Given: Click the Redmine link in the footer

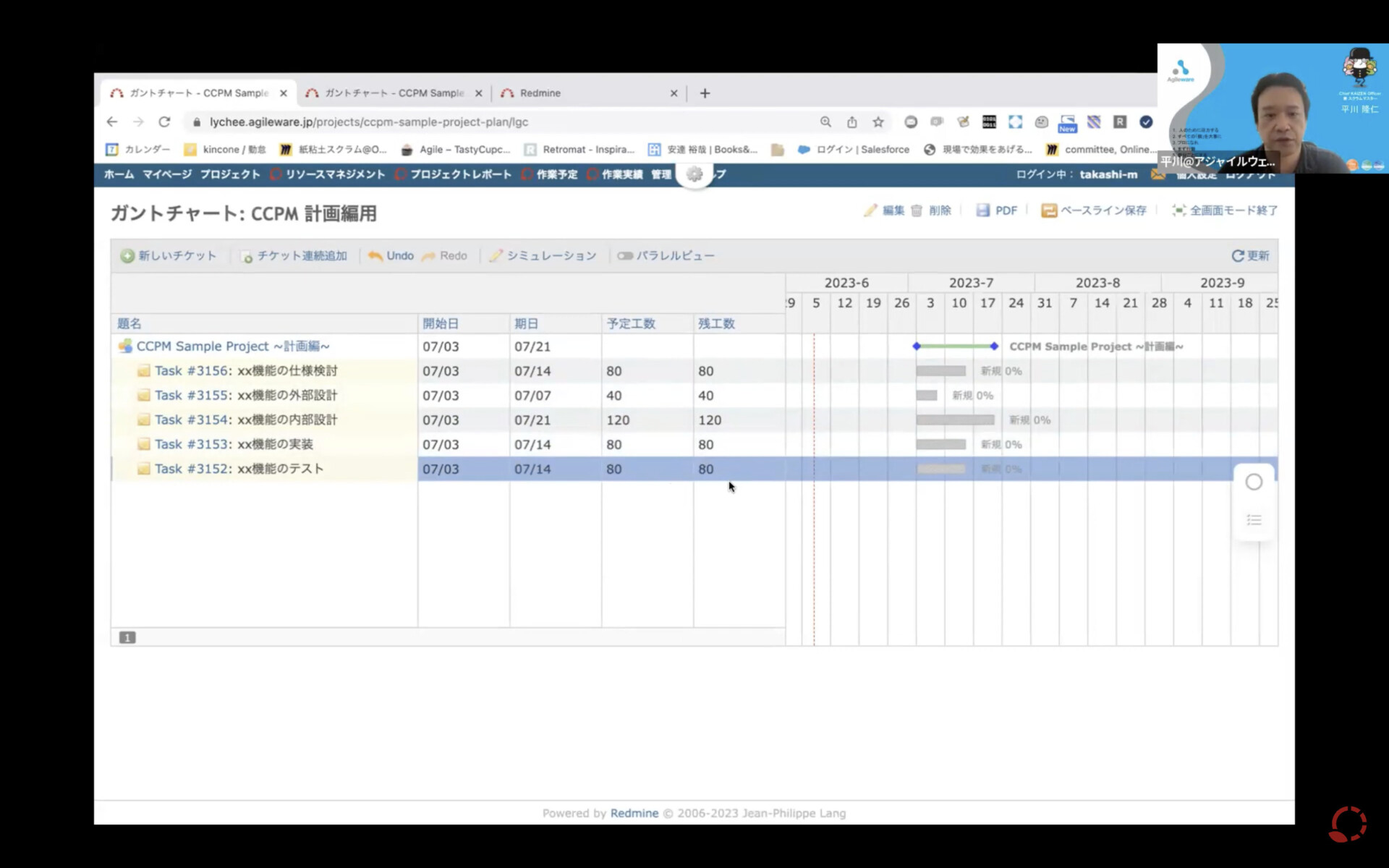Looking at the screenshot, I should (x=634, y=813).
